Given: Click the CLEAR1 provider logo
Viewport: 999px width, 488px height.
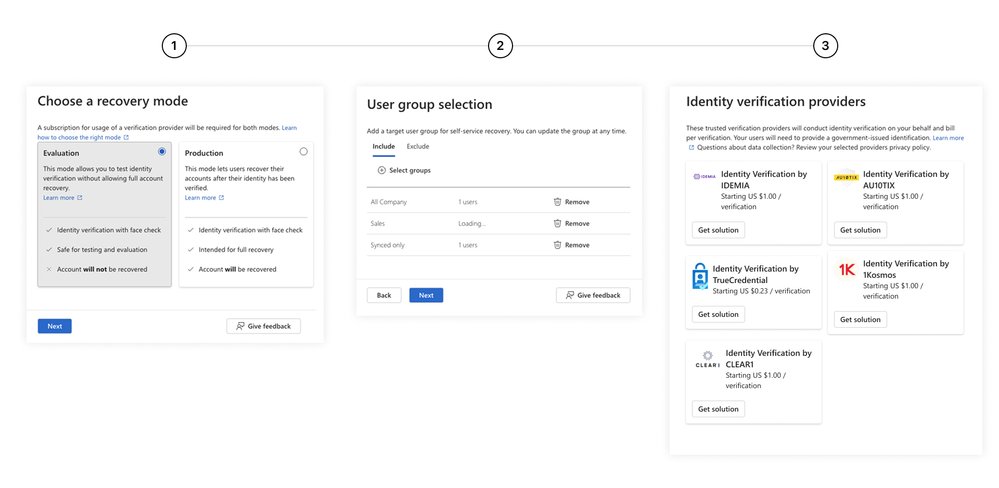Looking at the screenshot, I should [707, 359].
